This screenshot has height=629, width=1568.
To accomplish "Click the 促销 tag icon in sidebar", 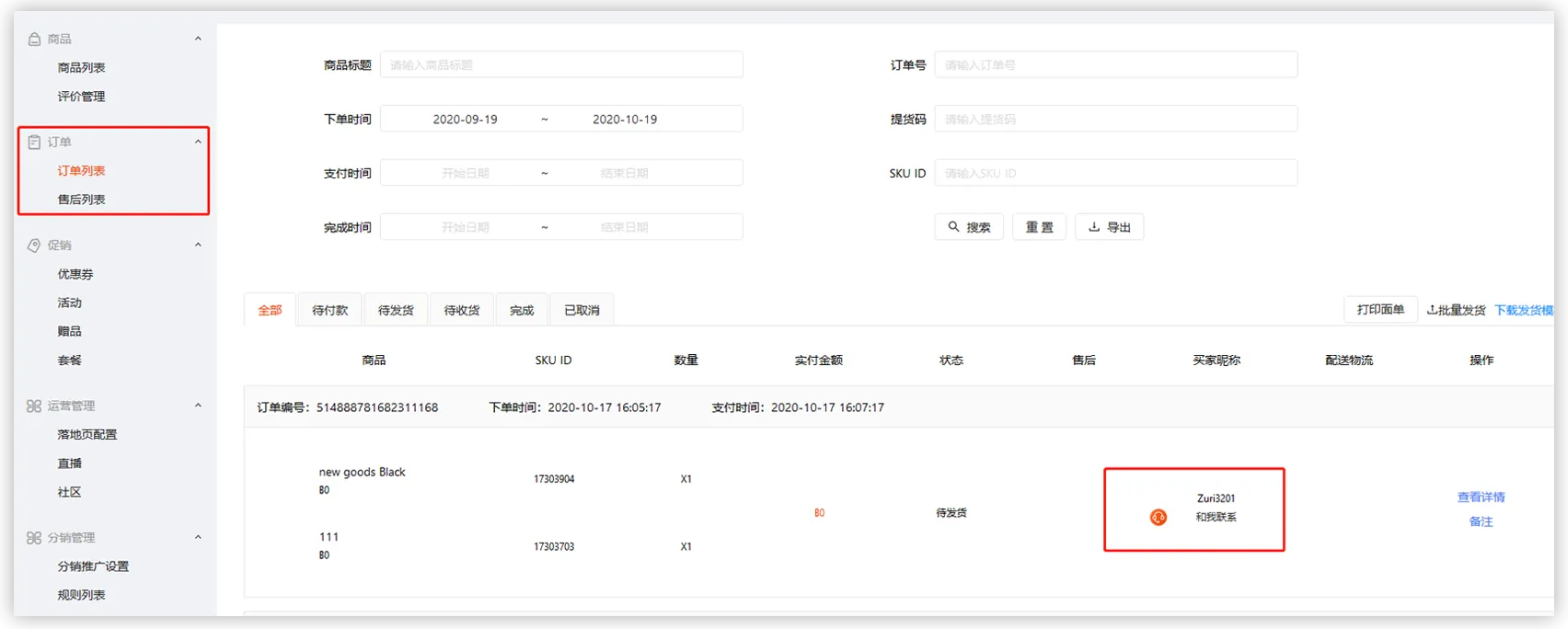I will click(x=34, y=246).
